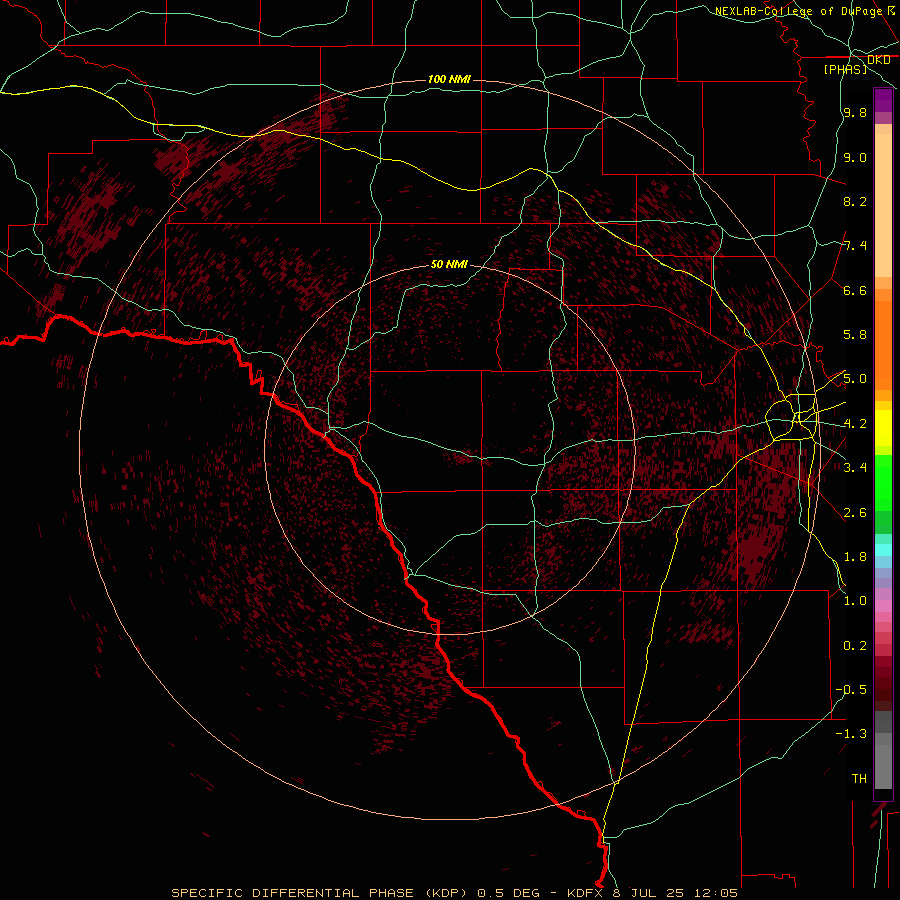Click the 7.4 value on color scale

[855, 246]
